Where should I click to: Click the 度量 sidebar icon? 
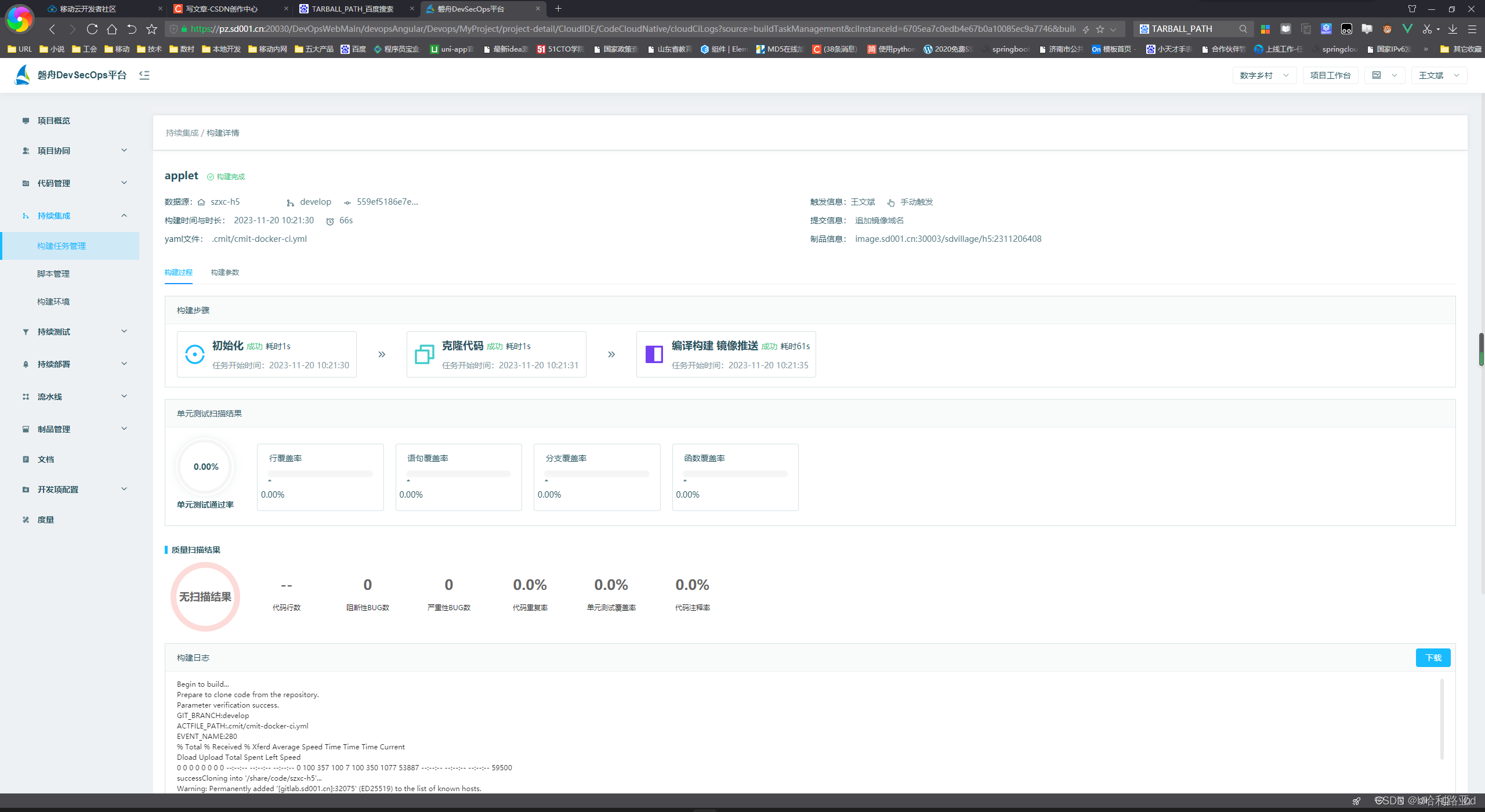pyautogui.click(x=26, y=520)
